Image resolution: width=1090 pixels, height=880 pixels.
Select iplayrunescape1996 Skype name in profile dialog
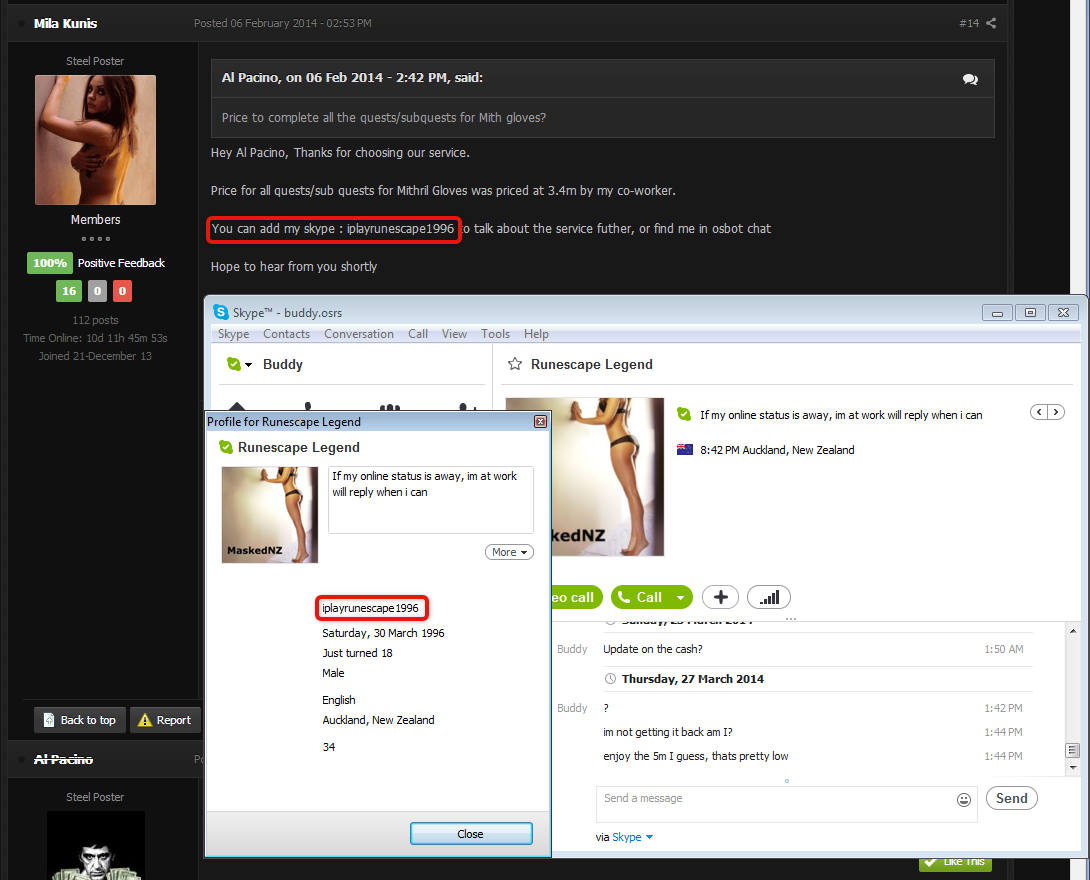371,608
